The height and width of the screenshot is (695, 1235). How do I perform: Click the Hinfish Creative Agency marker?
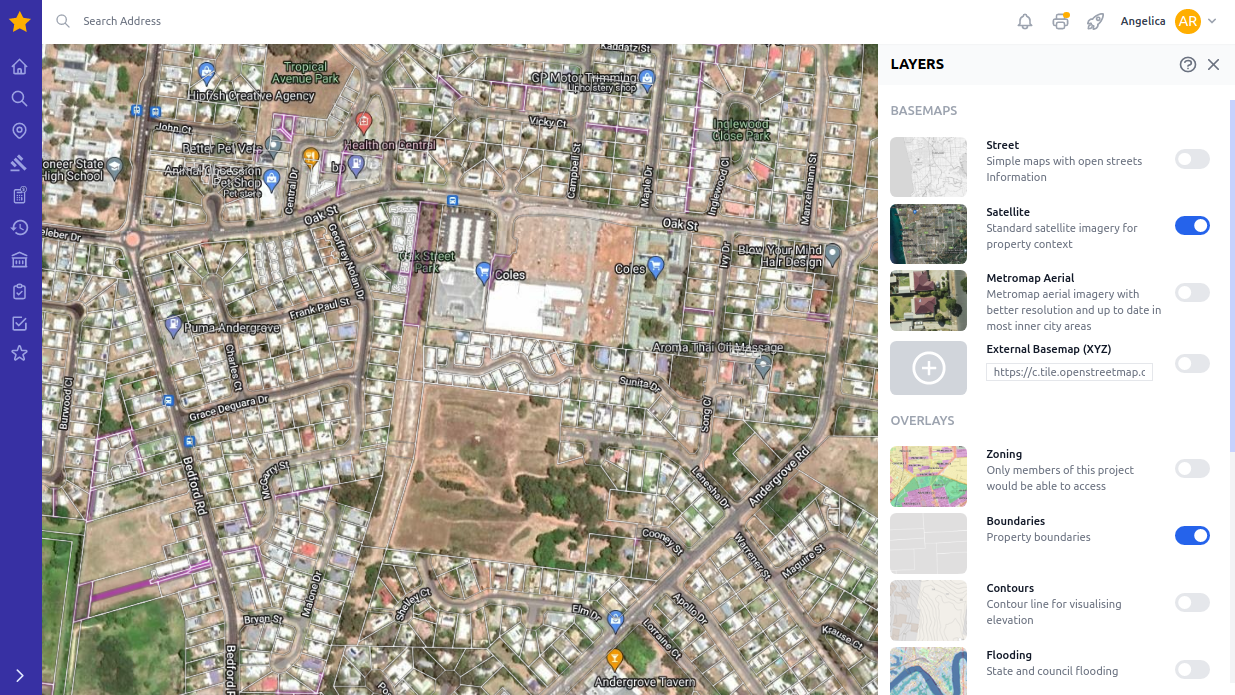[x=207, y=72]
